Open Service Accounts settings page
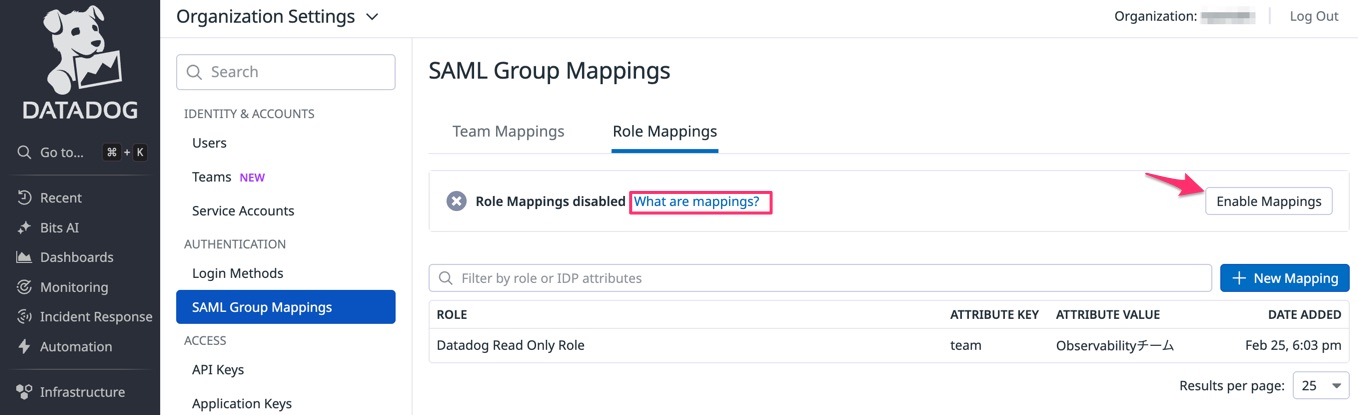The height and width of the screenshot is (415, 1358). click(x=243, y=211)
